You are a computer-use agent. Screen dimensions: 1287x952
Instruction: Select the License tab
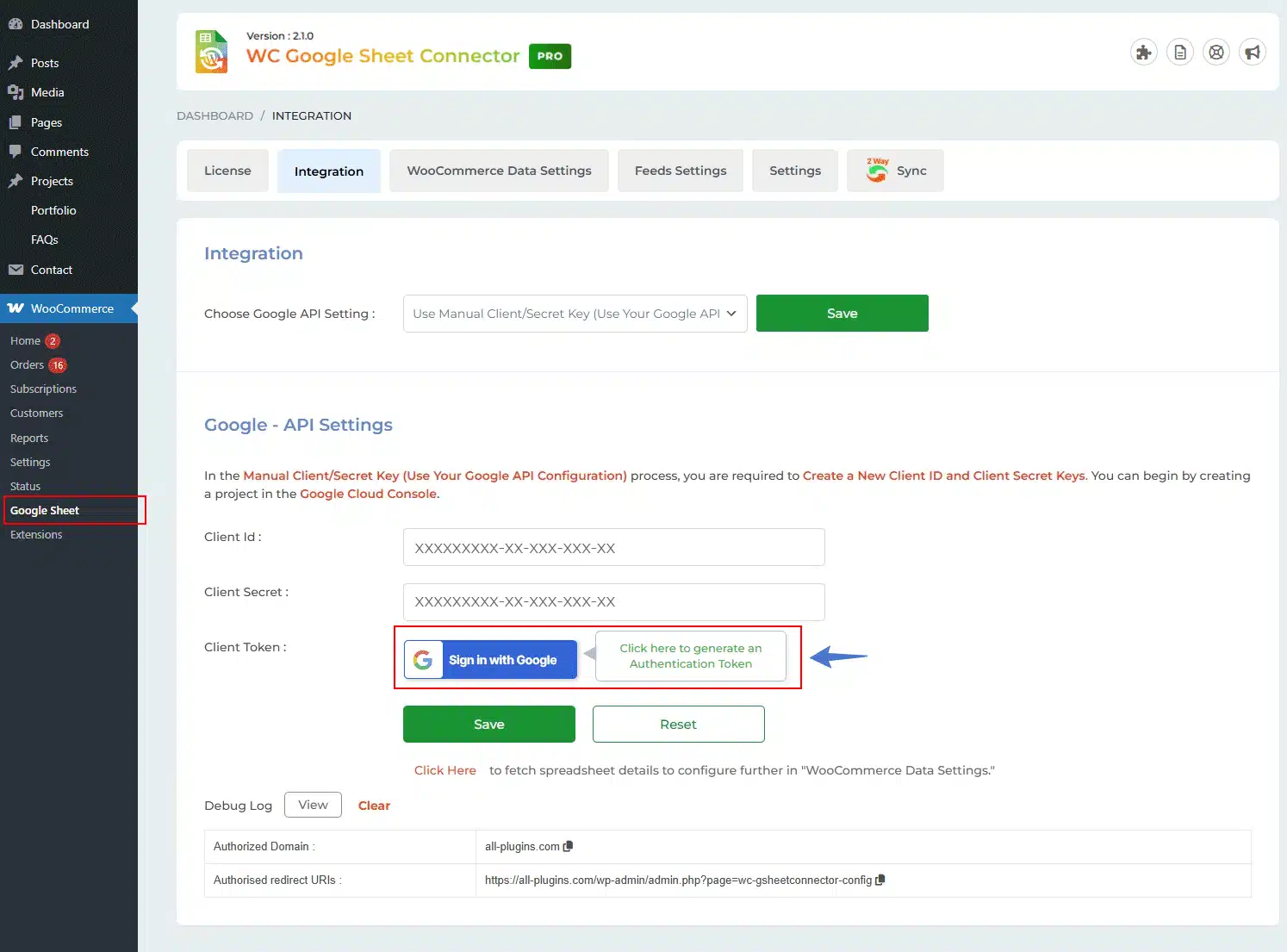tap(227, 171)
